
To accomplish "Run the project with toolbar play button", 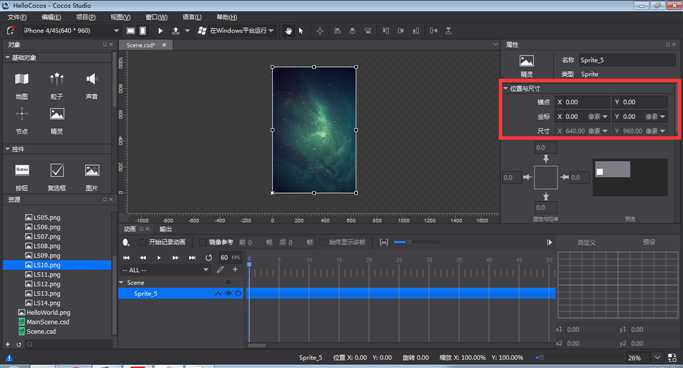I will pos(160,30).
